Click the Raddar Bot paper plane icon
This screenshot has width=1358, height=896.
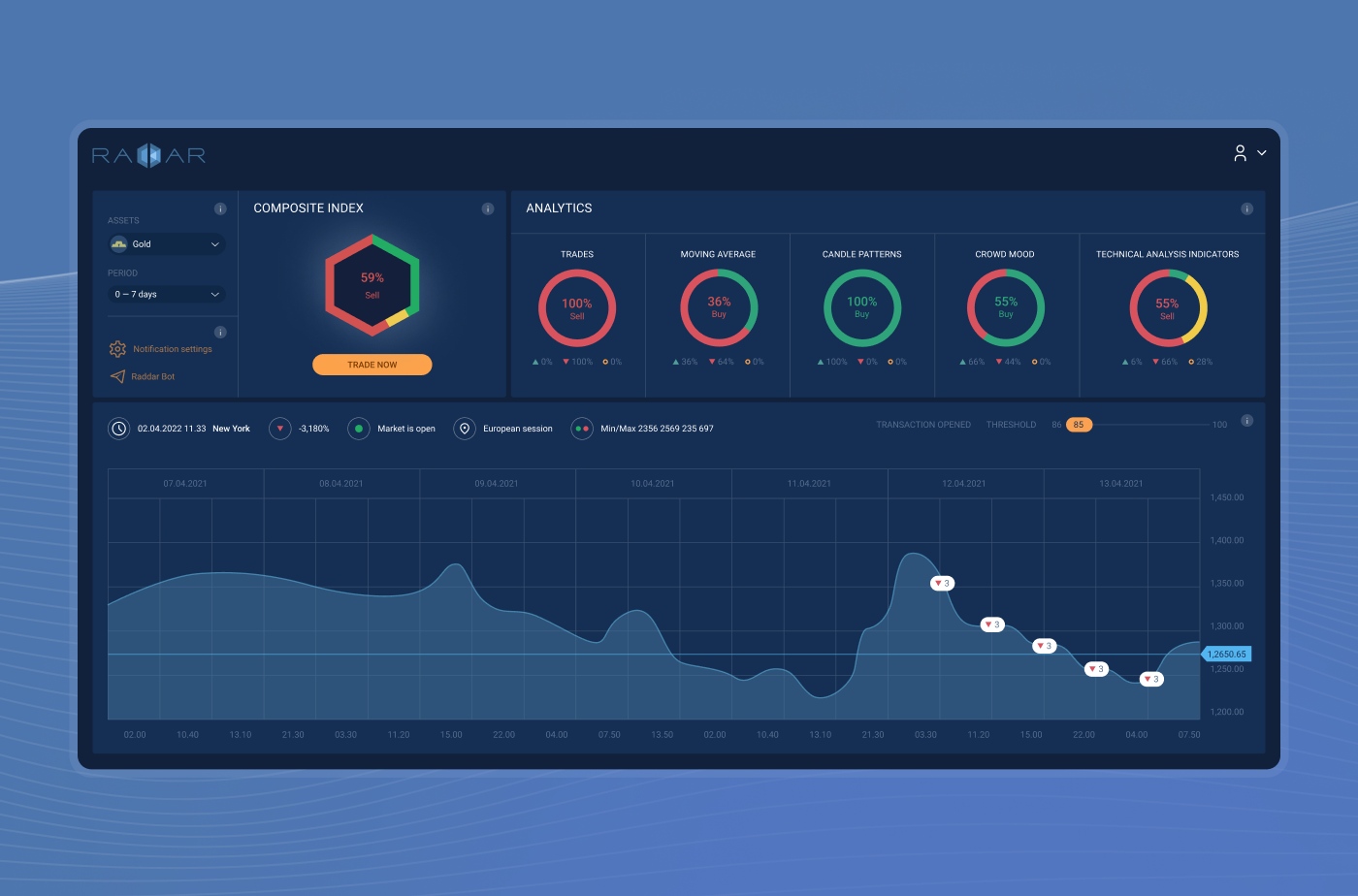coord(117,376)
